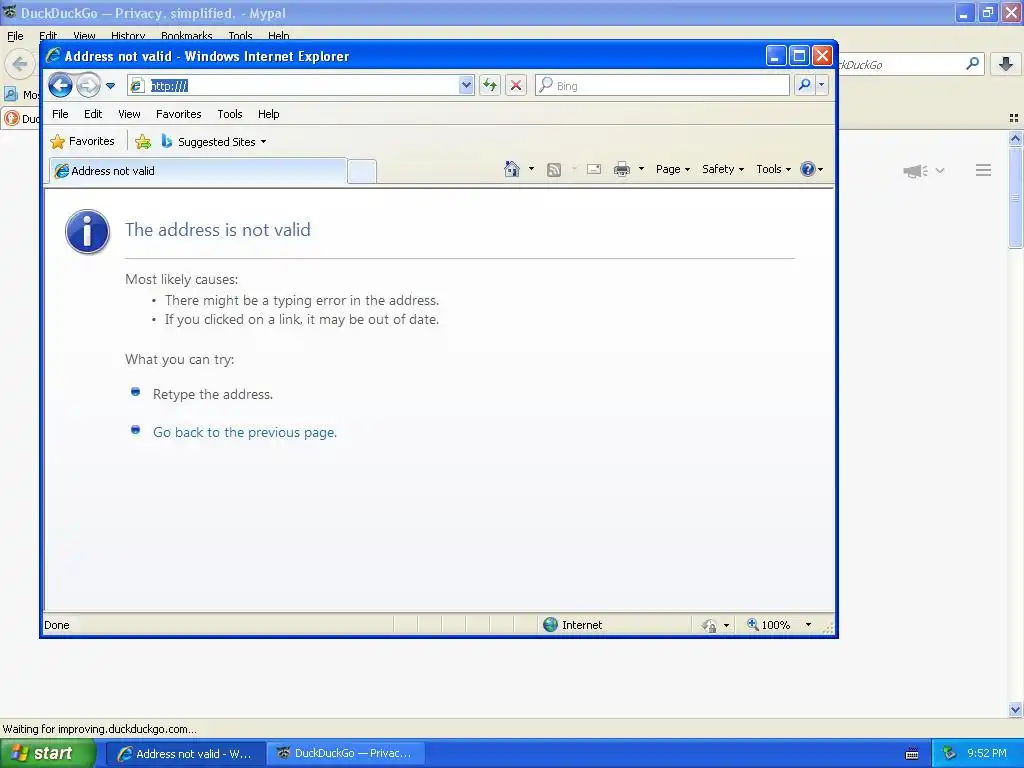1024x768 pixels.
Task: Click the Mypal scrollbar up arrow
Action: (x=1015, y=138)
